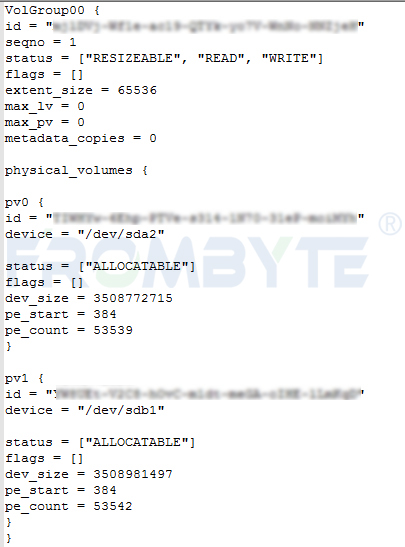Click the physical_volumes section header
405x547 pixels.
tap(76, 171)
